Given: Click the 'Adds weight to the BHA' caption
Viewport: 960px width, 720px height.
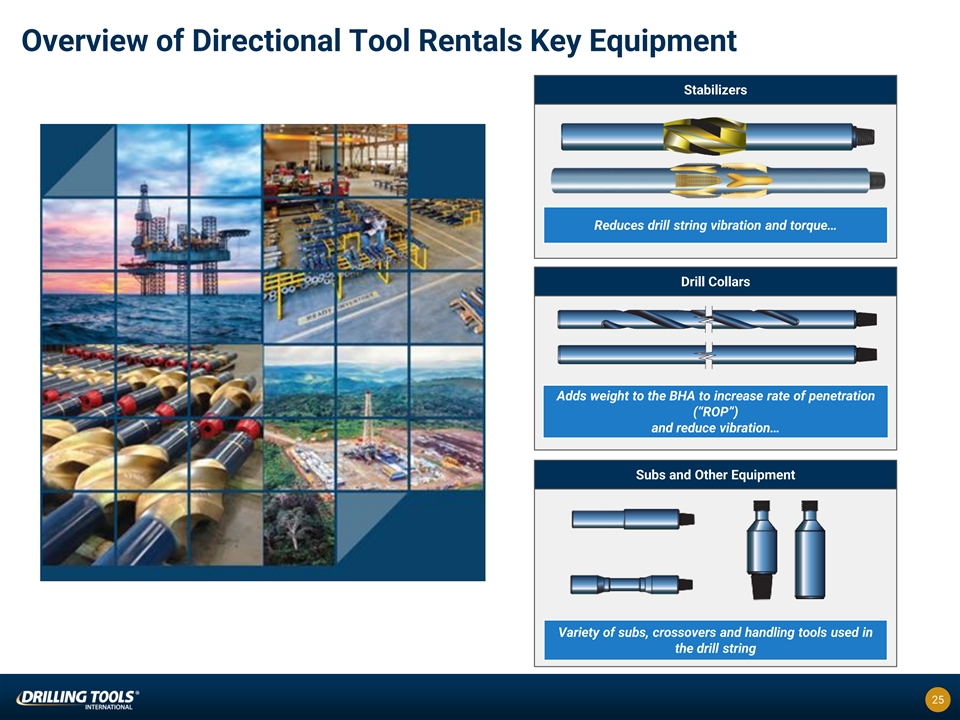Looking at the screenshot, I should (715, 411).
